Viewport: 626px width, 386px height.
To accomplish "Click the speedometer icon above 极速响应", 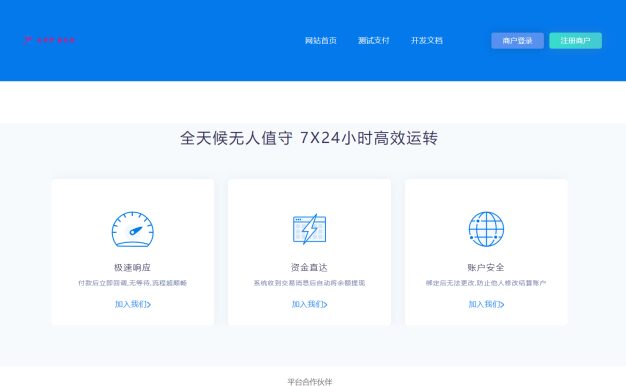I will click(x=133, y=229).
